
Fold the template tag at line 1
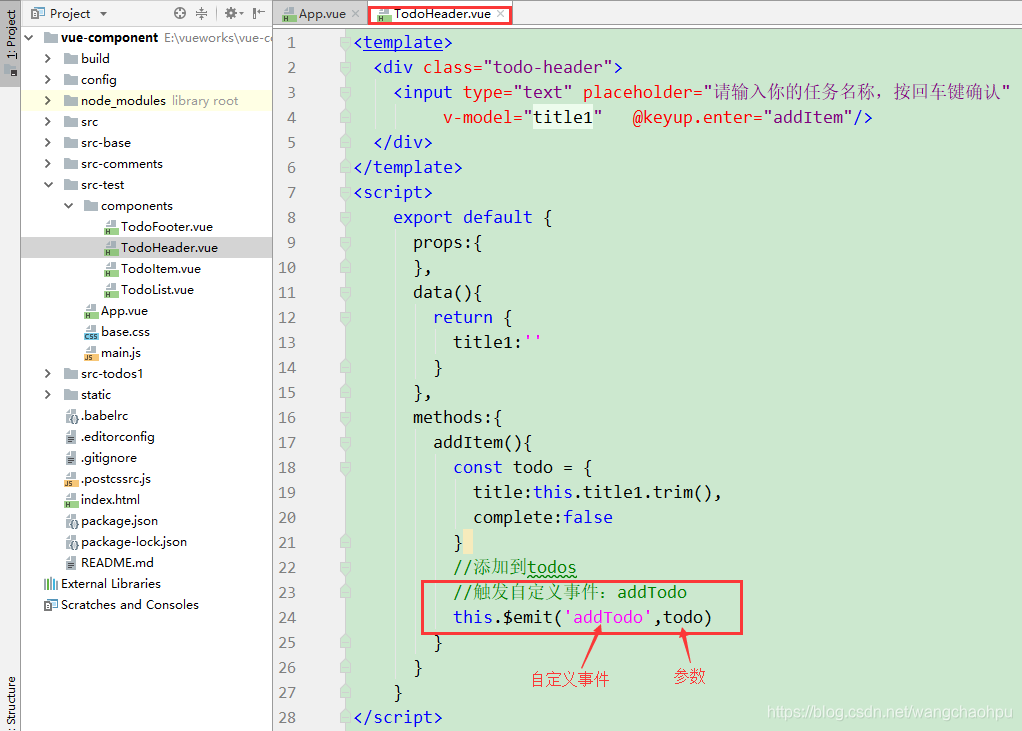345,43
